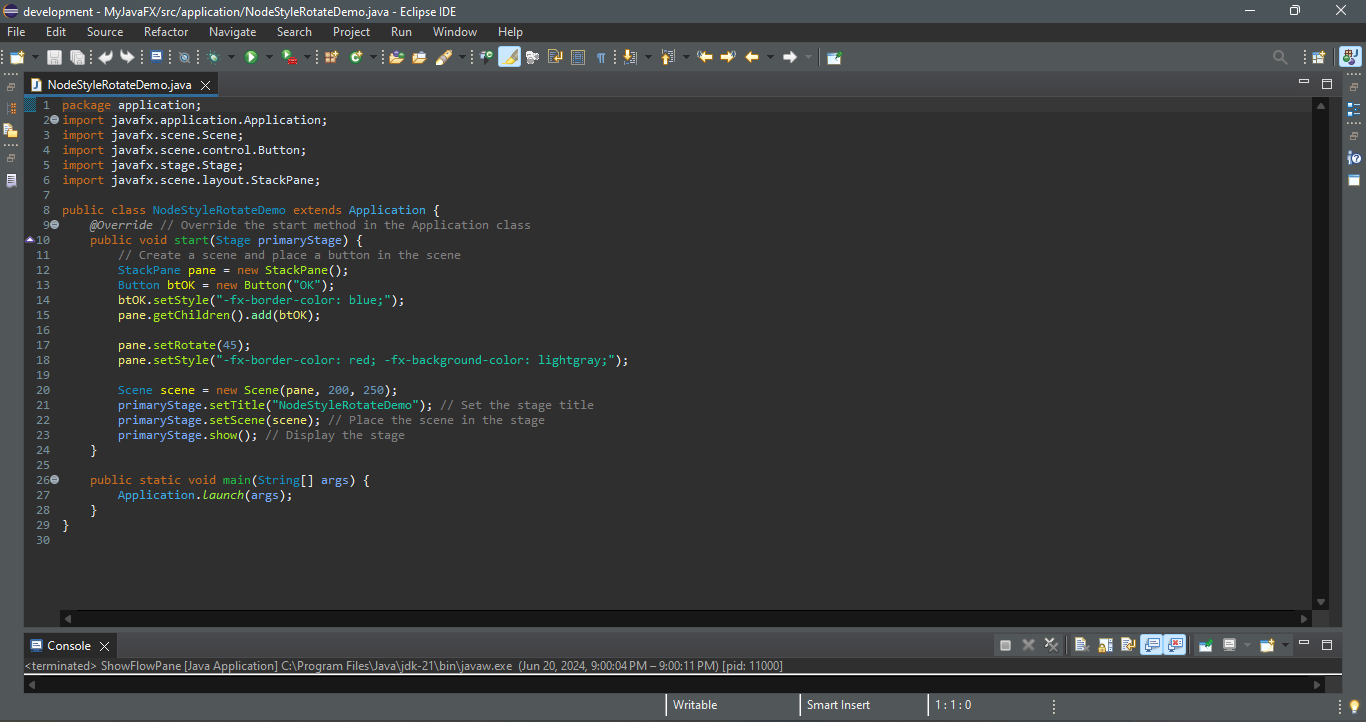Viewport: 1366px width, 722px height.
Task: Click the Pin Console icon
Action: [1206, 645]
